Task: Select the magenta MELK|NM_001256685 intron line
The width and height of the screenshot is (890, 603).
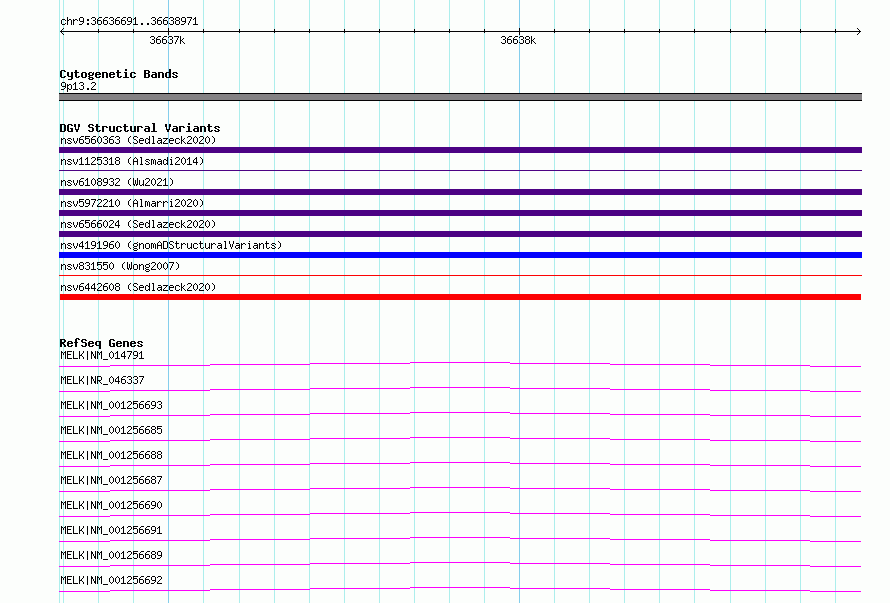Action: point(460,439)
